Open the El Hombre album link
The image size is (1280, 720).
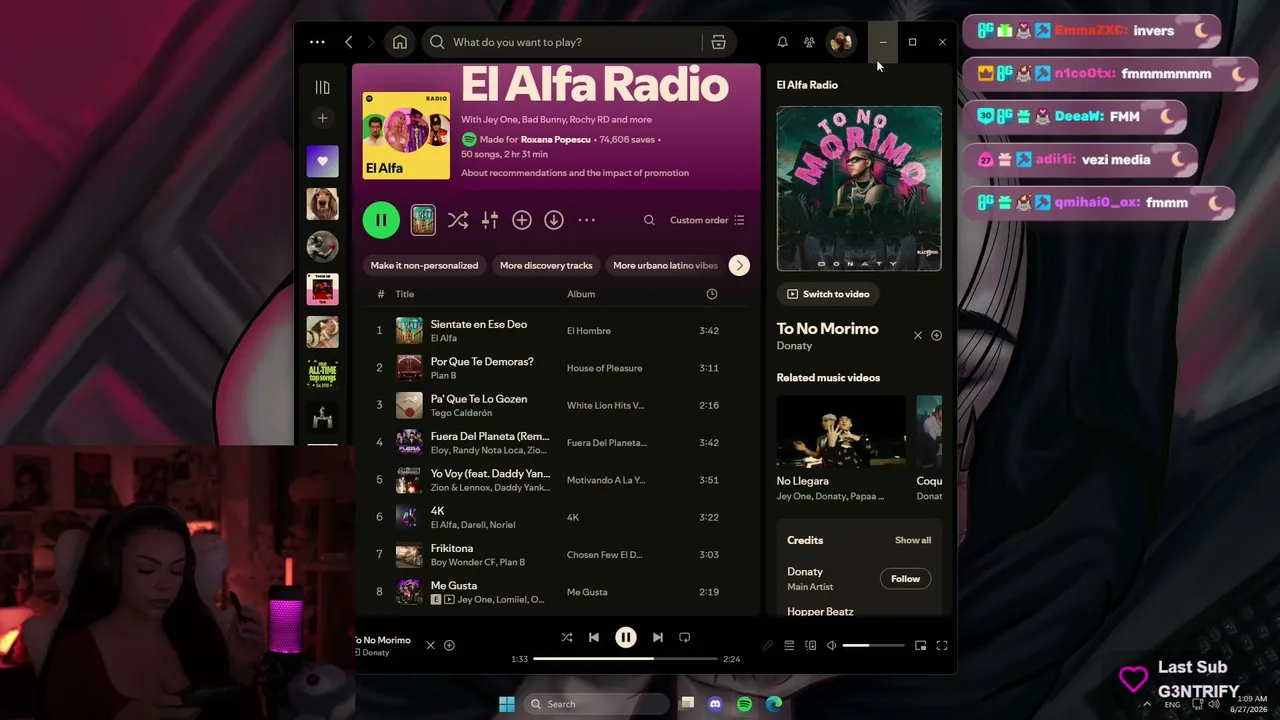click(x=589, y=331)
